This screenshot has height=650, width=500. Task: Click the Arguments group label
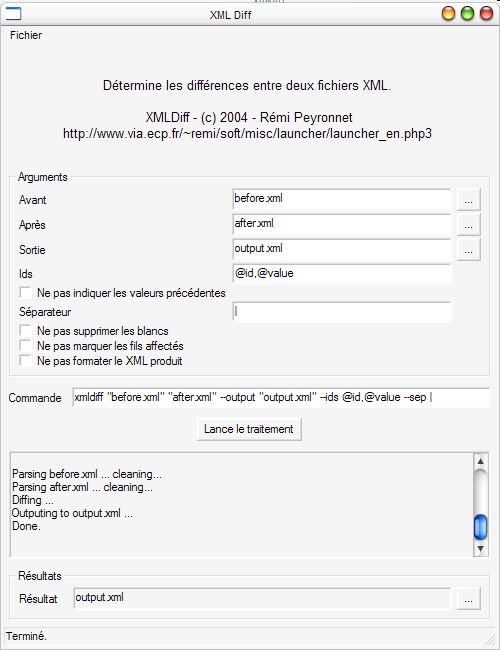[42, 177]
